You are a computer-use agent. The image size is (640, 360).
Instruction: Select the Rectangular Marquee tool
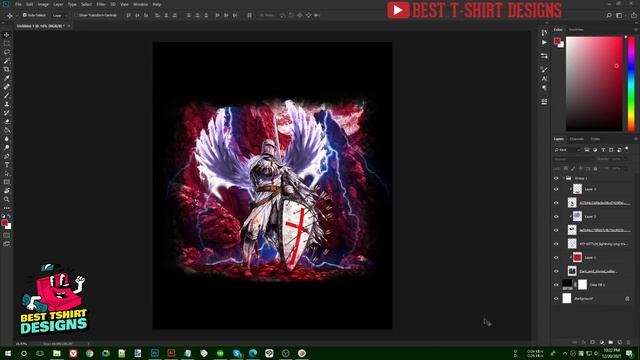tap(7, 43)
